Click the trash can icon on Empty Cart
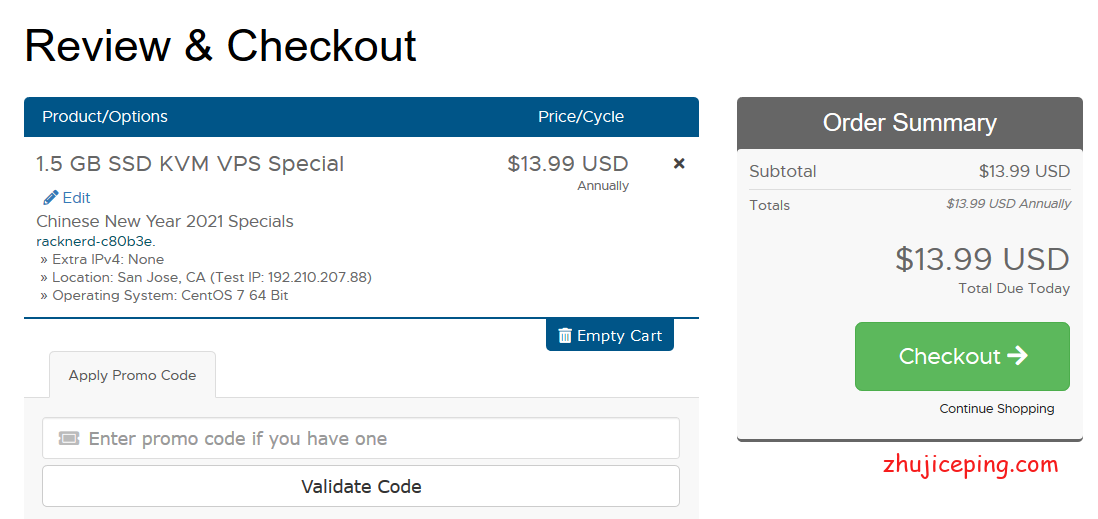1098x519 pixels. (x=565, y=335)
